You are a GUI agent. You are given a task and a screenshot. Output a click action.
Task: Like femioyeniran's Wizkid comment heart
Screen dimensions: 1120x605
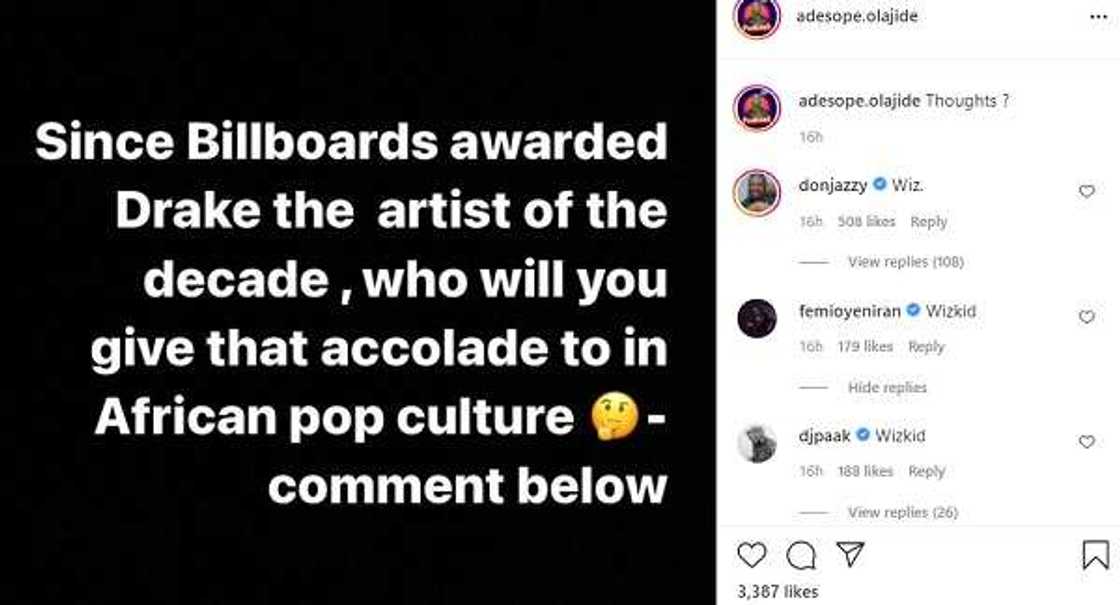[1086, 315]
